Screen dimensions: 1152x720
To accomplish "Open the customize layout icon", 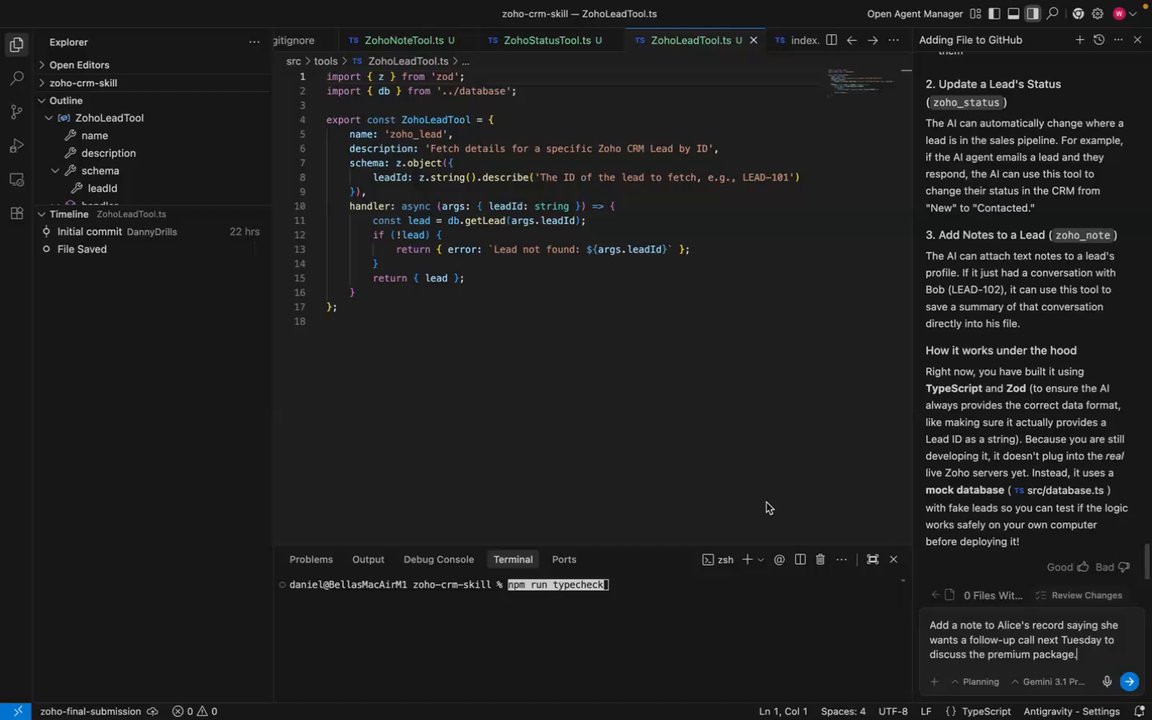I will tap(975, 13).
